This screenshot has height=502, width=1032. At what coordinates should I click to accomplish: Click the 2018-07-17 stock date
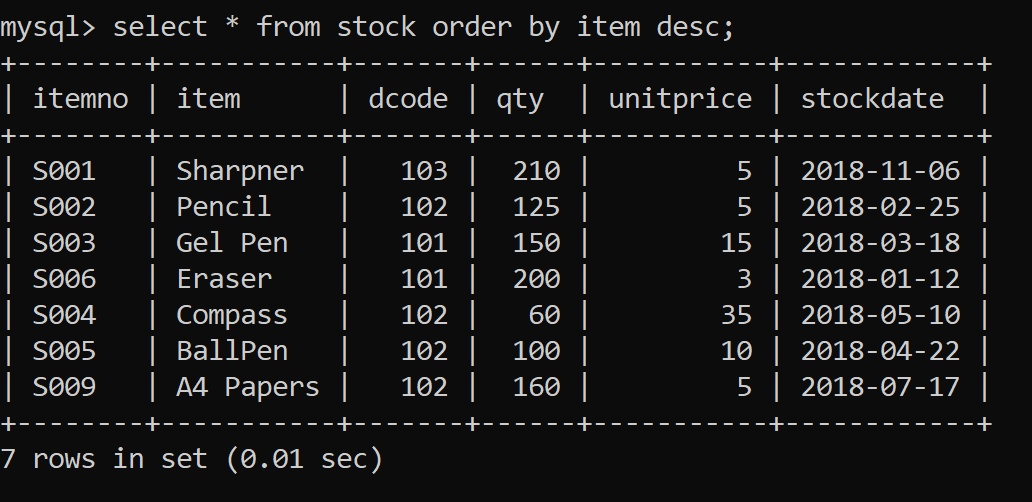[881, 387]
